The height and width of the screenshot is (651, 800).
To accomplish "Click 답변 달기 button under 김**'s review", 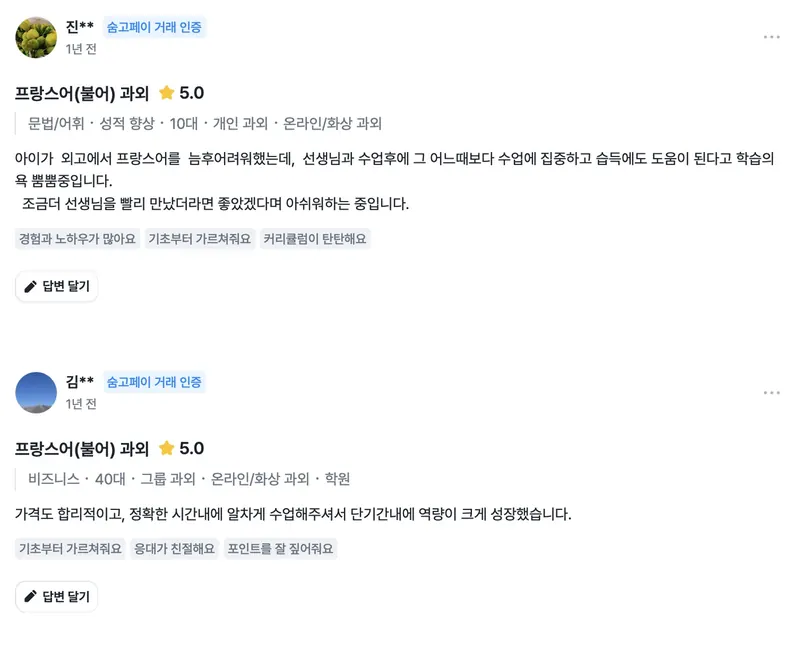I will pyautogui.click(x=57, y=596).
